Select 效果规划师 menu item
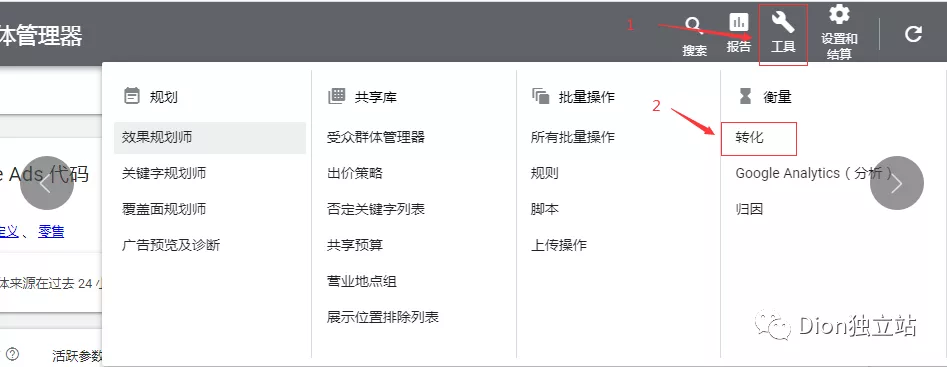Screen dimensions: 947x367 click(x=210, y=138)
